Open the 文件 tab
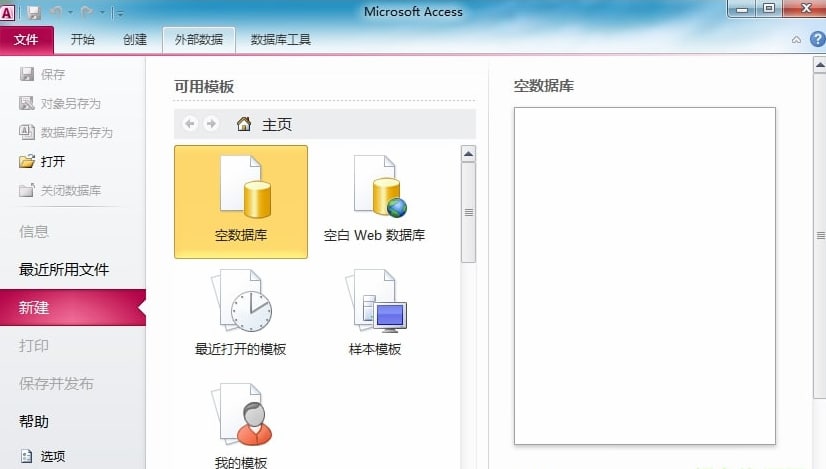 point(26,40)
